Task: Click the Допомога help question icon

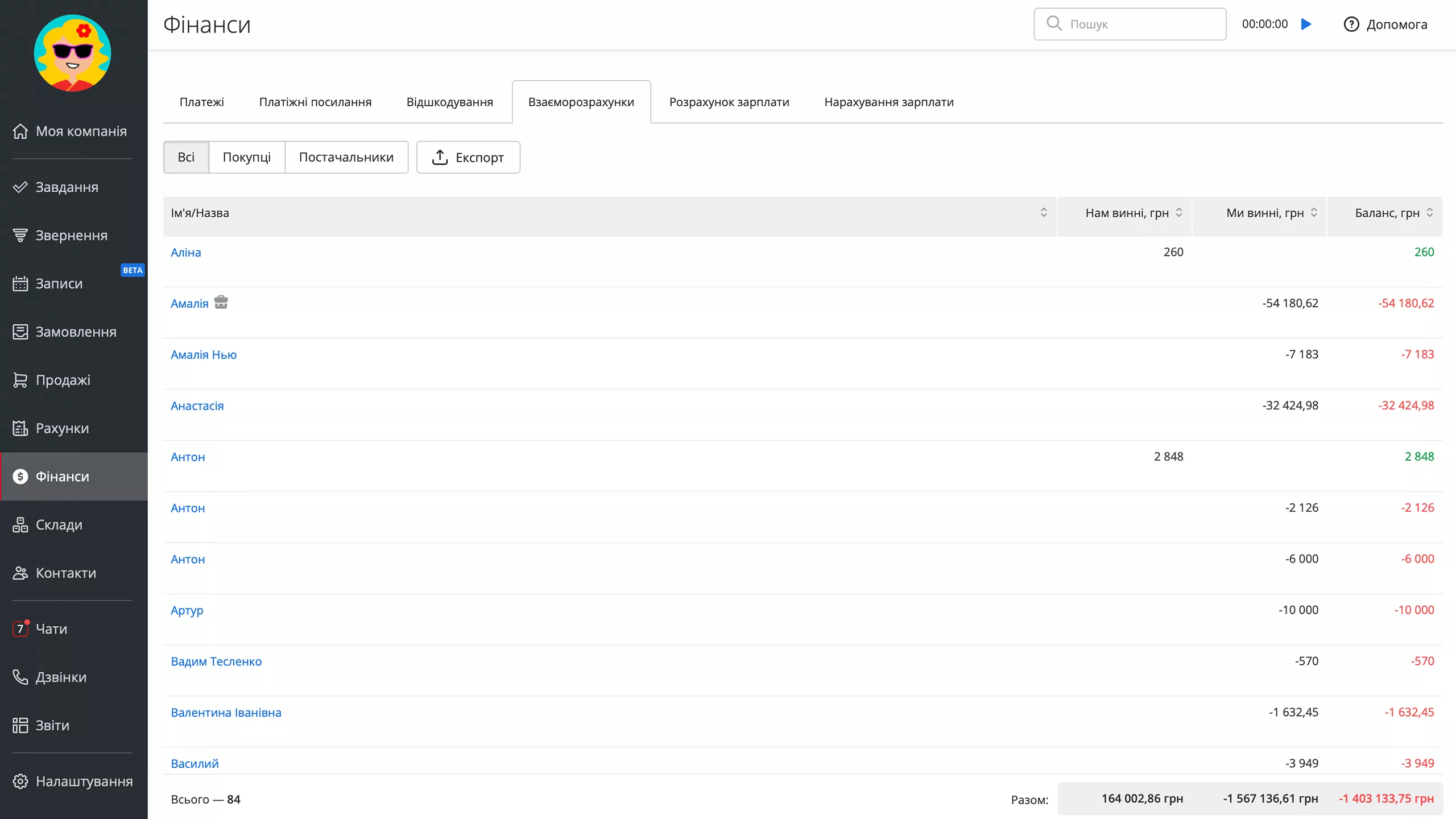Action: [1351, 24]
